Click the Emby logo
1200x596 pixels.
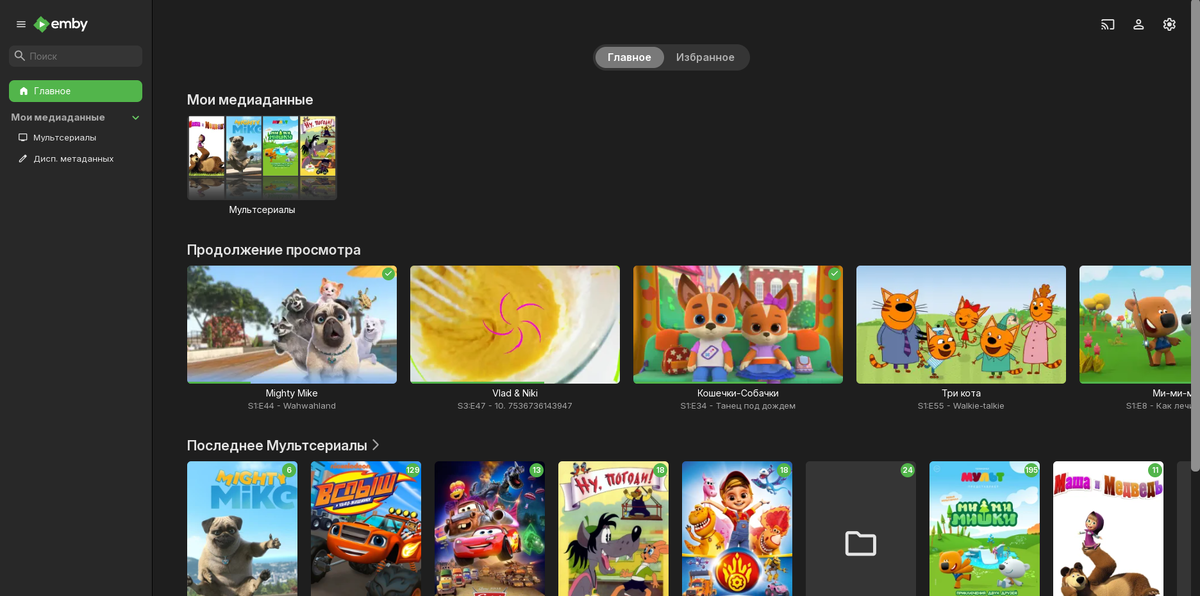click(60, 24)
